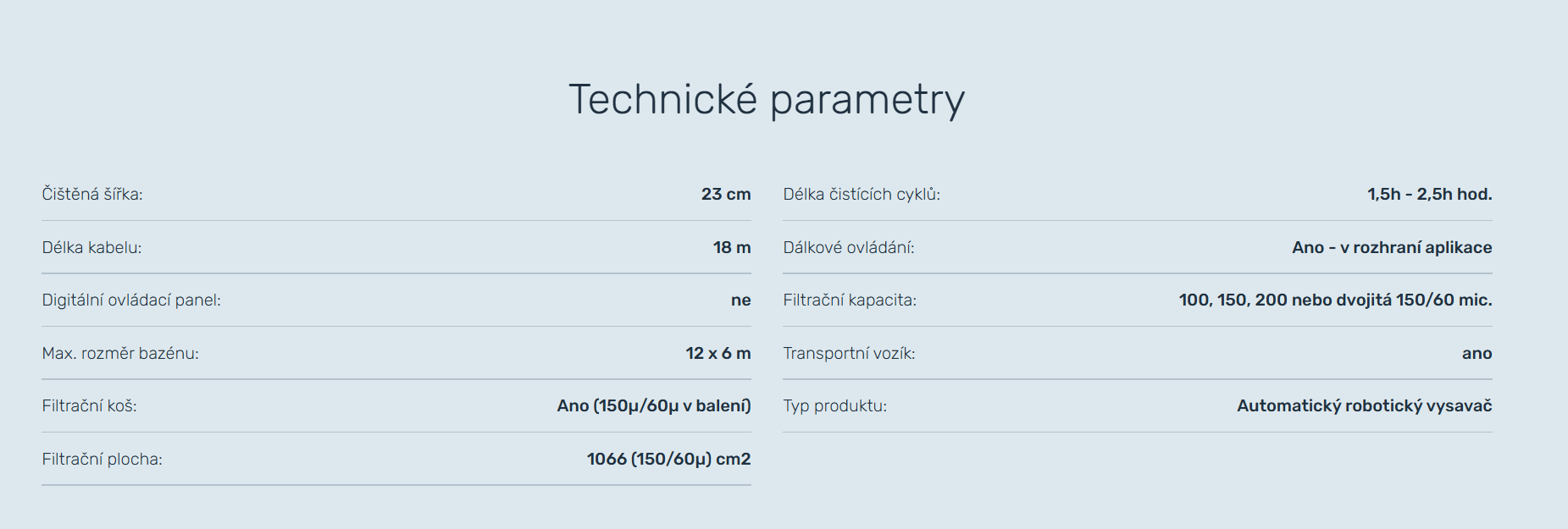The width and height of the screenshot is (1568, 529).
Task: Select the '23 cm' value
Action: (725, 195)
